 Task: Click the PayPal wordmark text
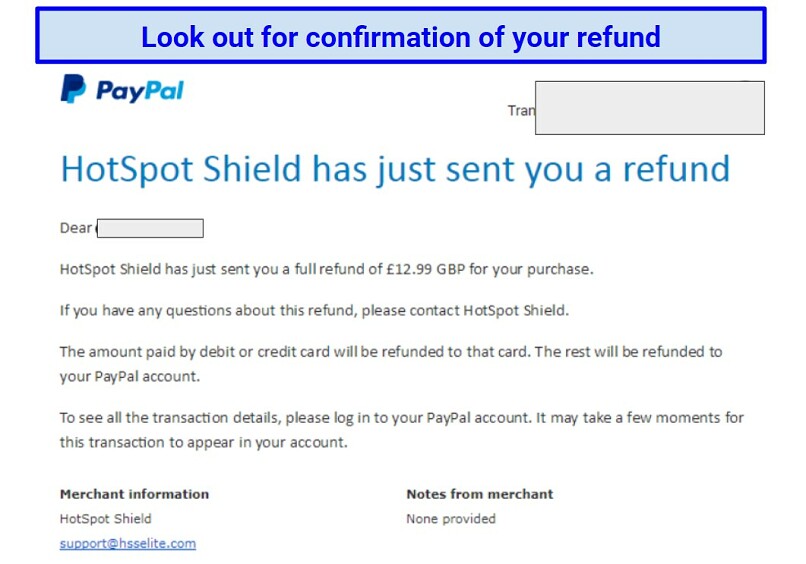140,91
